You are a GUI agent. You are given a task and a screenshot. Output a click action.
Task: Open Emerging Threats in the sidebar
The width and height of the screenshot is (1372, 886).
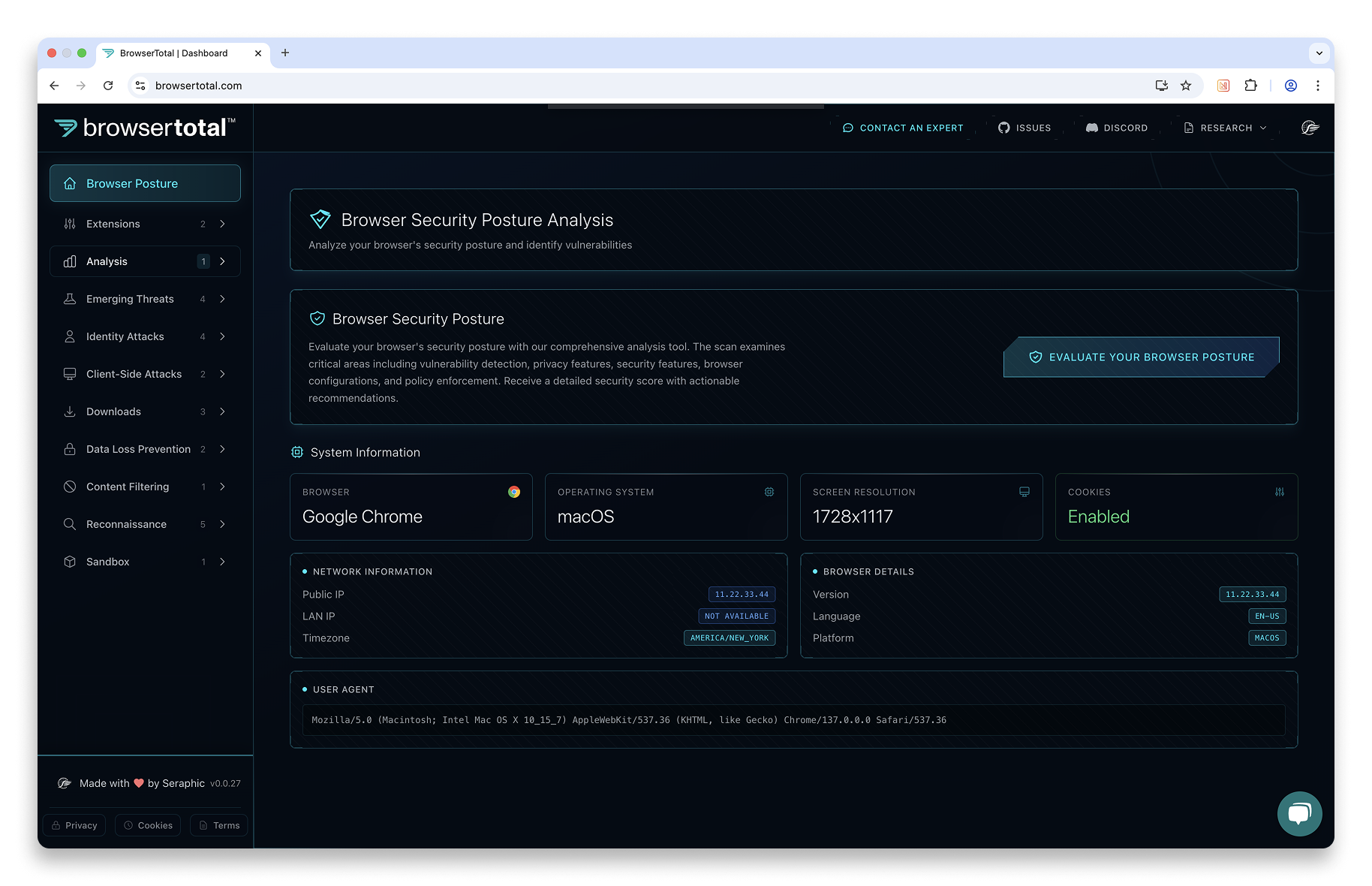(x=145, y=299)
